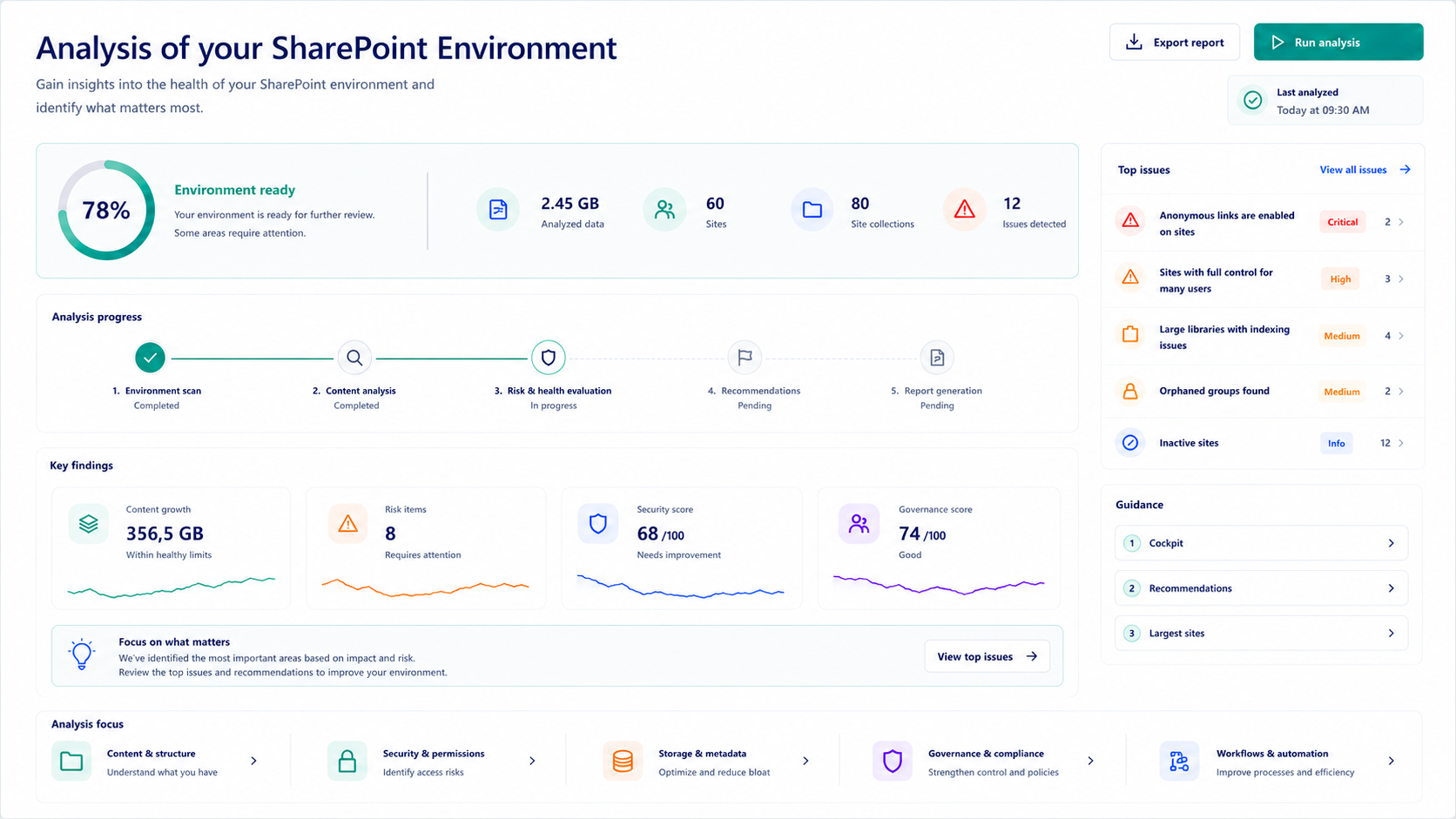This screenshot has height=819, width=1456.
Task: Expand the Inactive sites chevron
Action: [1401, 443]
